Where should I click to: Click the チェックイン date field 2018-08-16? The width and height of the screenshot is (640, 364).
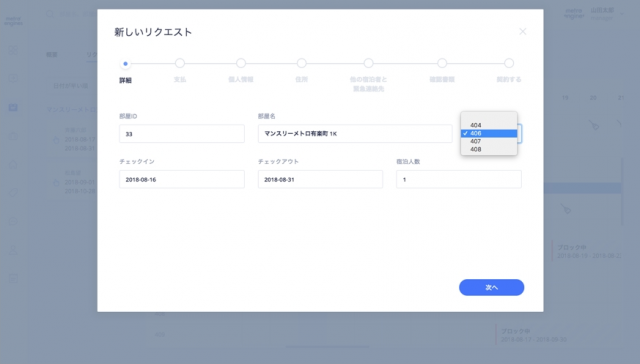tap(182, 180)
